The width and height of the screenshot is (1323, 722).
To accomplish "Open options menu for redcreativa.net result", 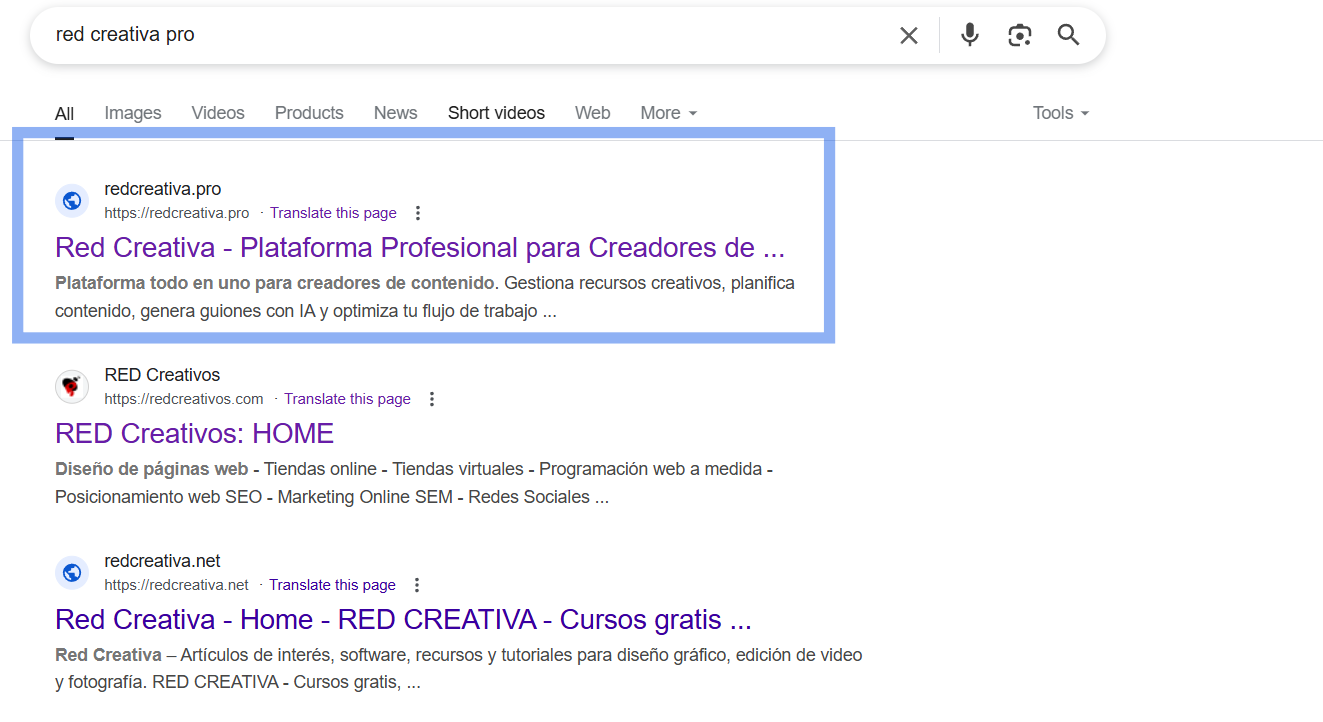I will (417, 585).
